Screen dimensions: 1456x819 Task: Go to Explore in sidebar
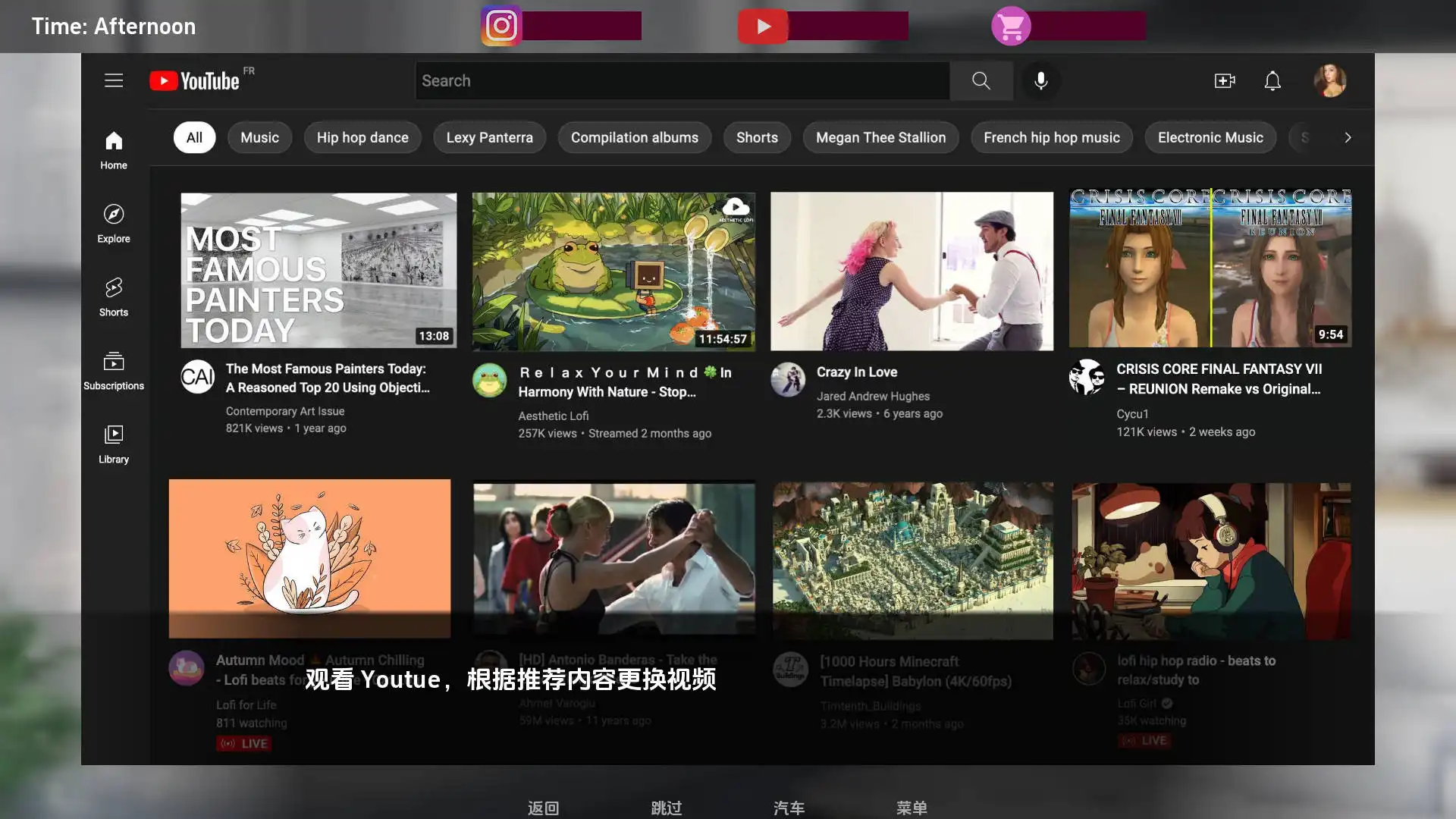114,223
